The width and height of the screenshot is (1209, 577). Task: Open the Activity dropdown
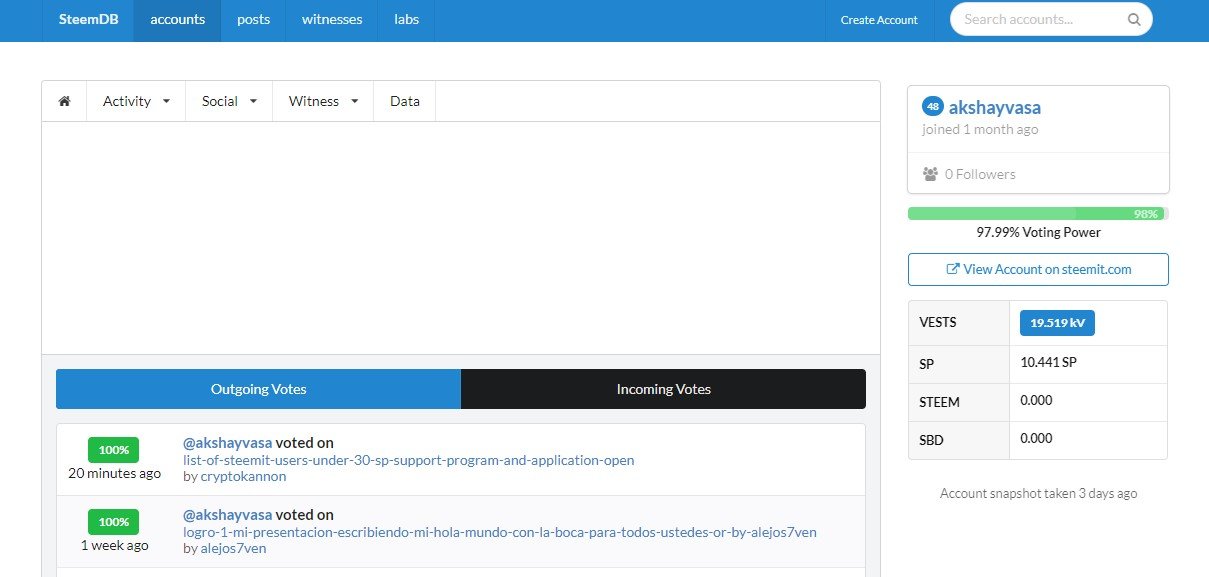coord(137,101)
